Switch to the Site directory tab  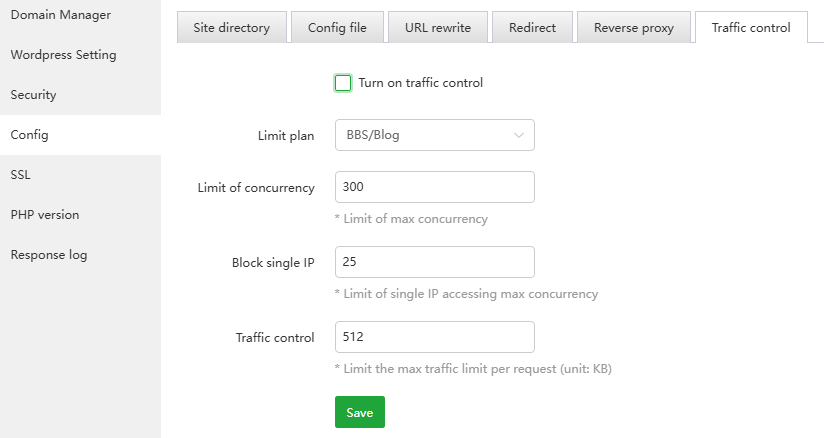(x=232, y=28)
